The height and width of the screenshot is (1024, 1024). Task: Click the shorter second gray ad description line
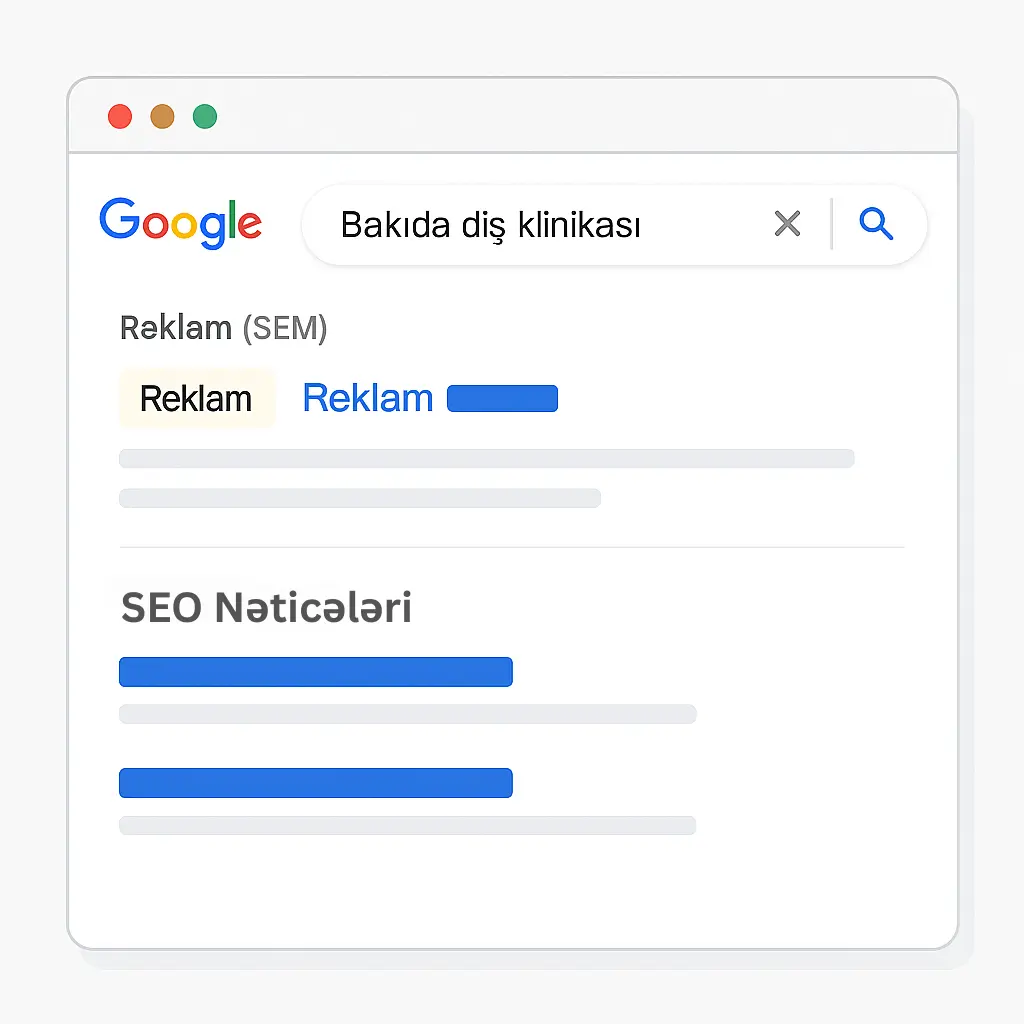359,498
